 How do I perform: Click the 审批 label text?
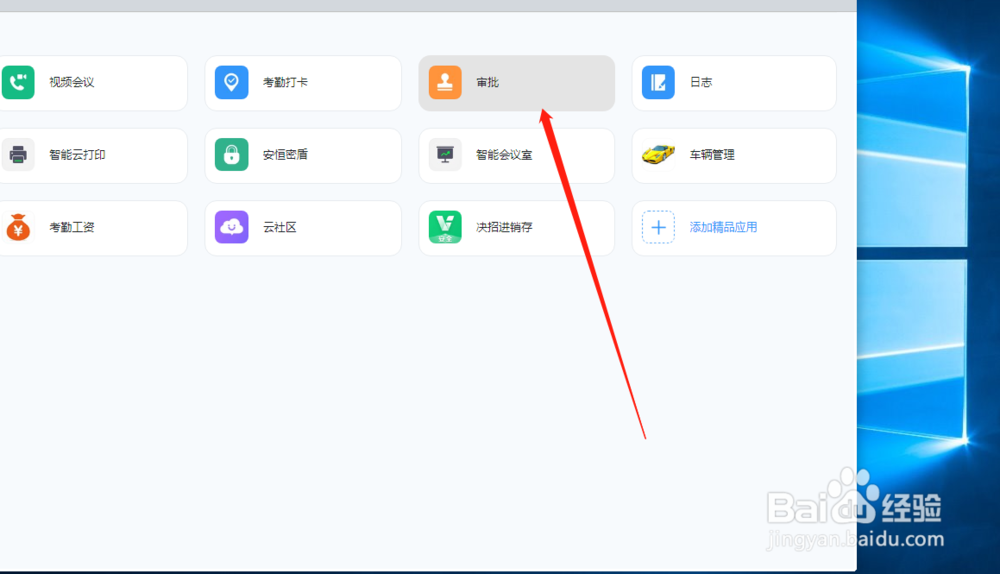[487, 82]
